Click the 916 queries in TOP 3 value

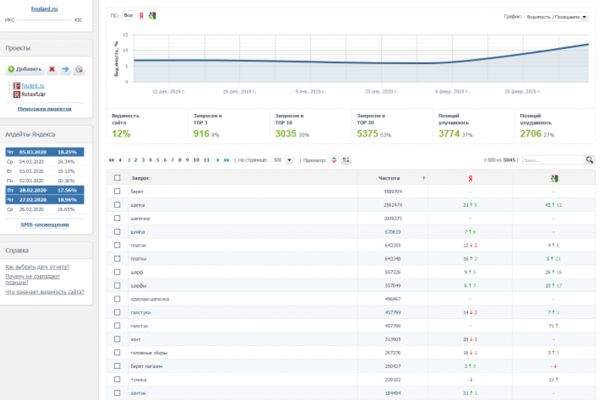pos(201,134)
